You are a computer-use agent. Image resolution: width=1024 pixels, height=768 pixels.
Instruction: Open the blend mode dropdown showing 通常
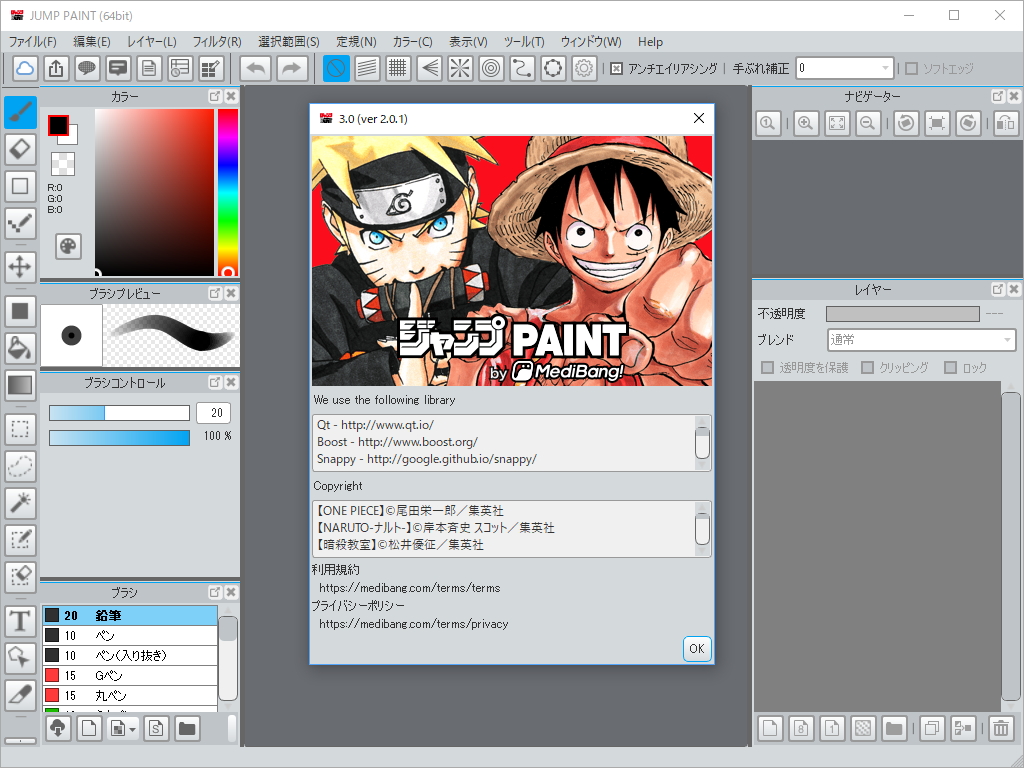[x=920, y=339]
